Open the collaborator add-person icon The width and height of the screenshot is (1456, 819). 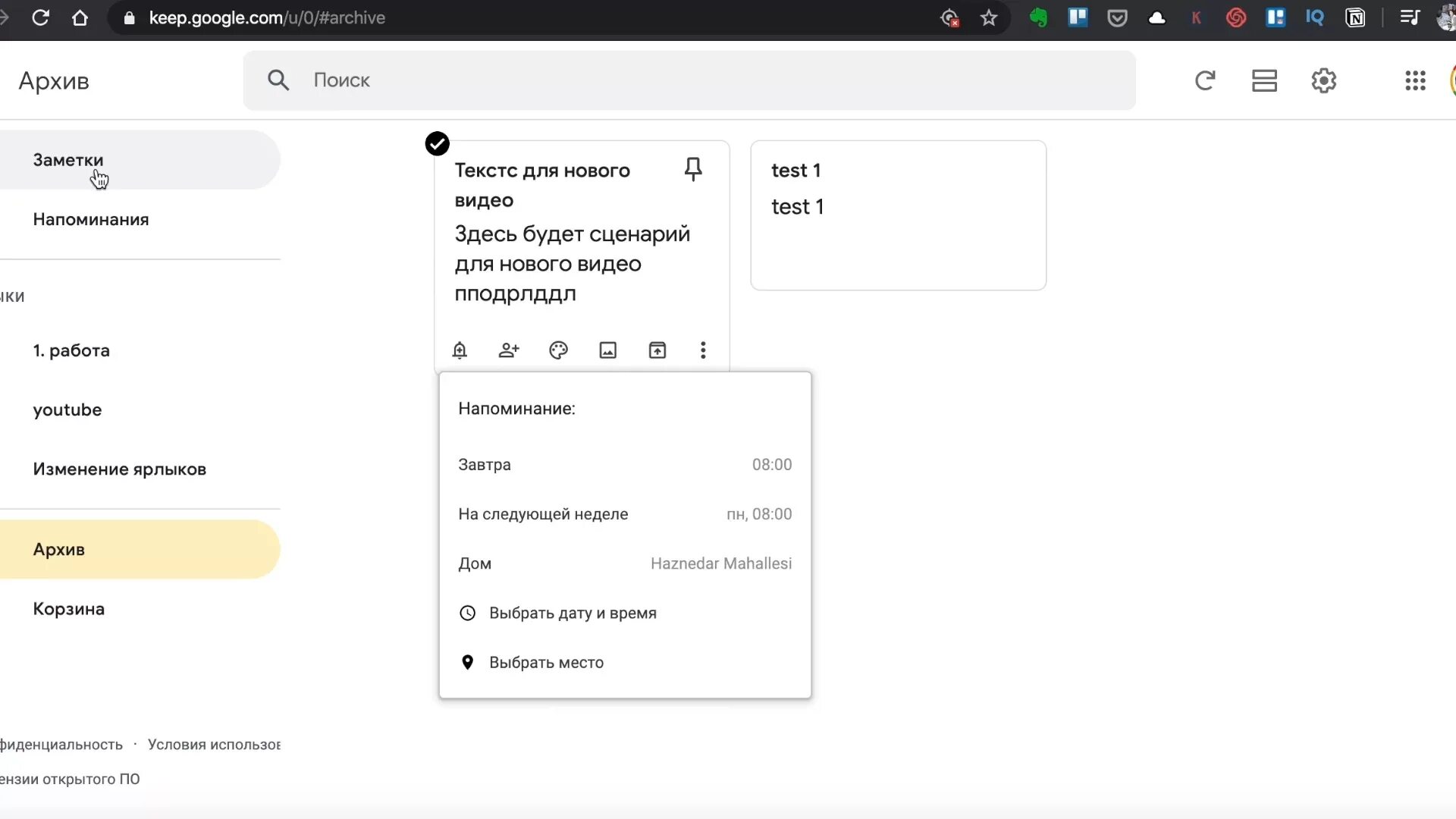[509, 350]
